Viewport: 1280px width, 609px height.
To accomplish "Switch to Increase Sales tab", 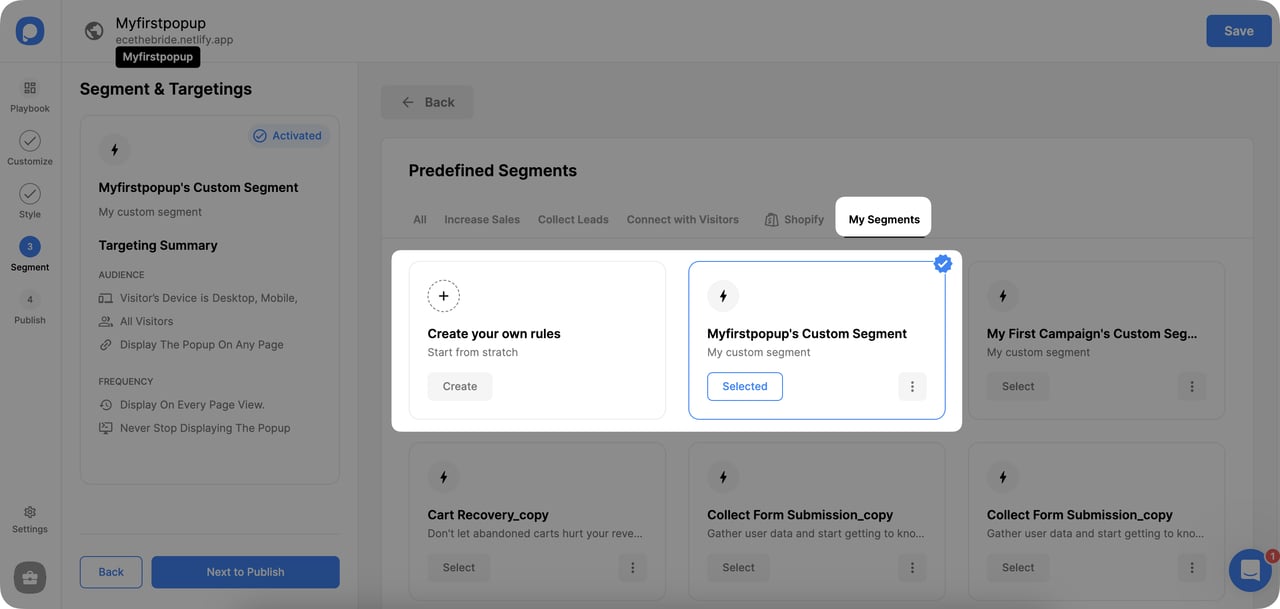I will [482, 219].
